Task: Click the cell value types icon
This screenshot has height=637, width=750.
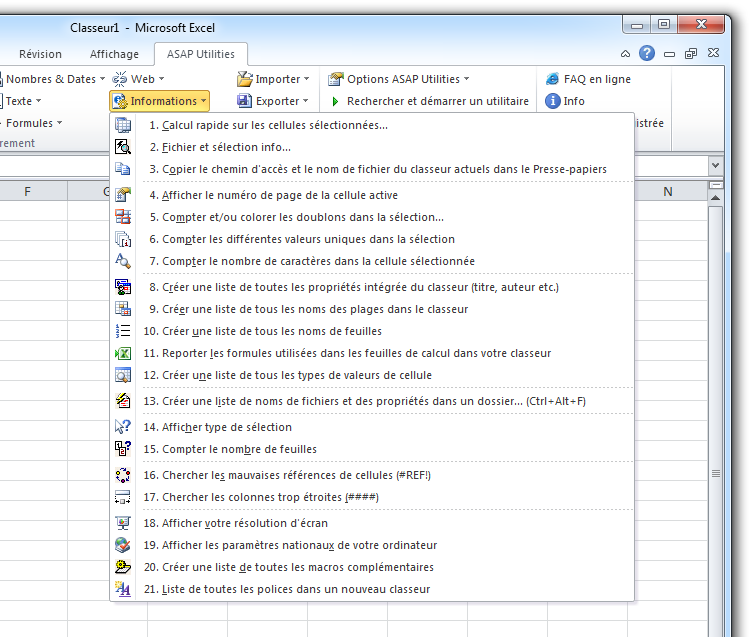Action: [123, 375]
